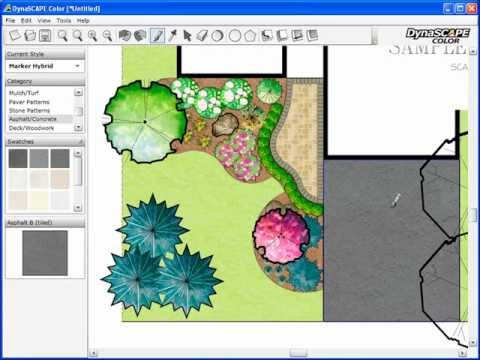
Task: Click canvas horizontal scrollbar left arrow
Action: [94, 353]
